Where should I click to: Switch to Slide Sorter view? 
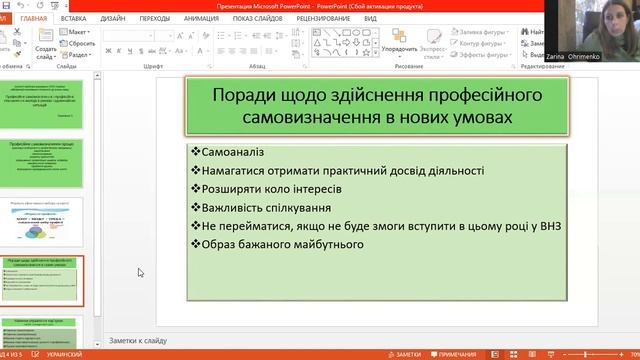pyautogui.click(x=513, y=354)
